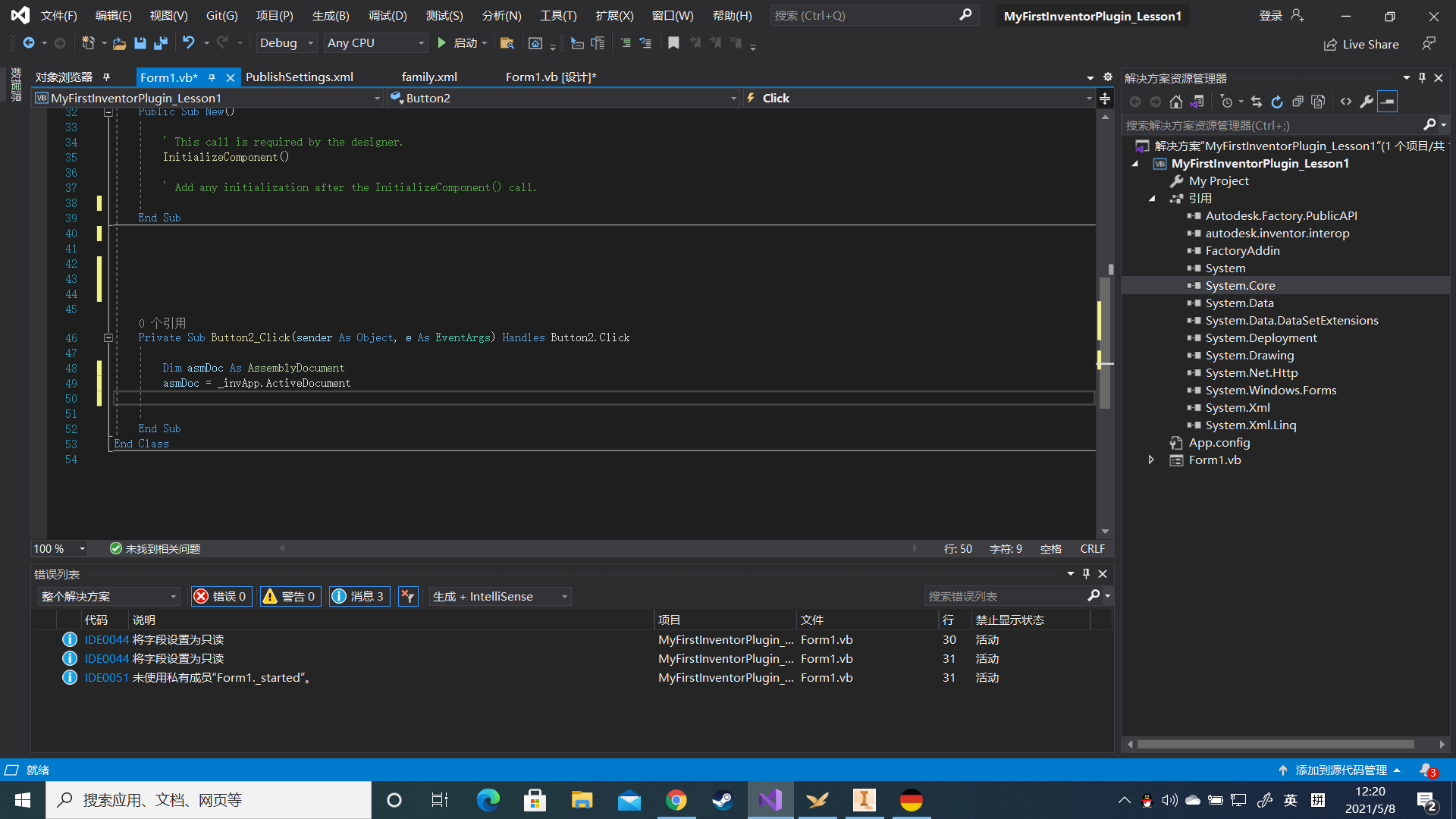The width and height of the screenshot is (1456, 819).
Task: Open the 整个解决方案 scope dropdown
Action: click(x=109, y=597)
